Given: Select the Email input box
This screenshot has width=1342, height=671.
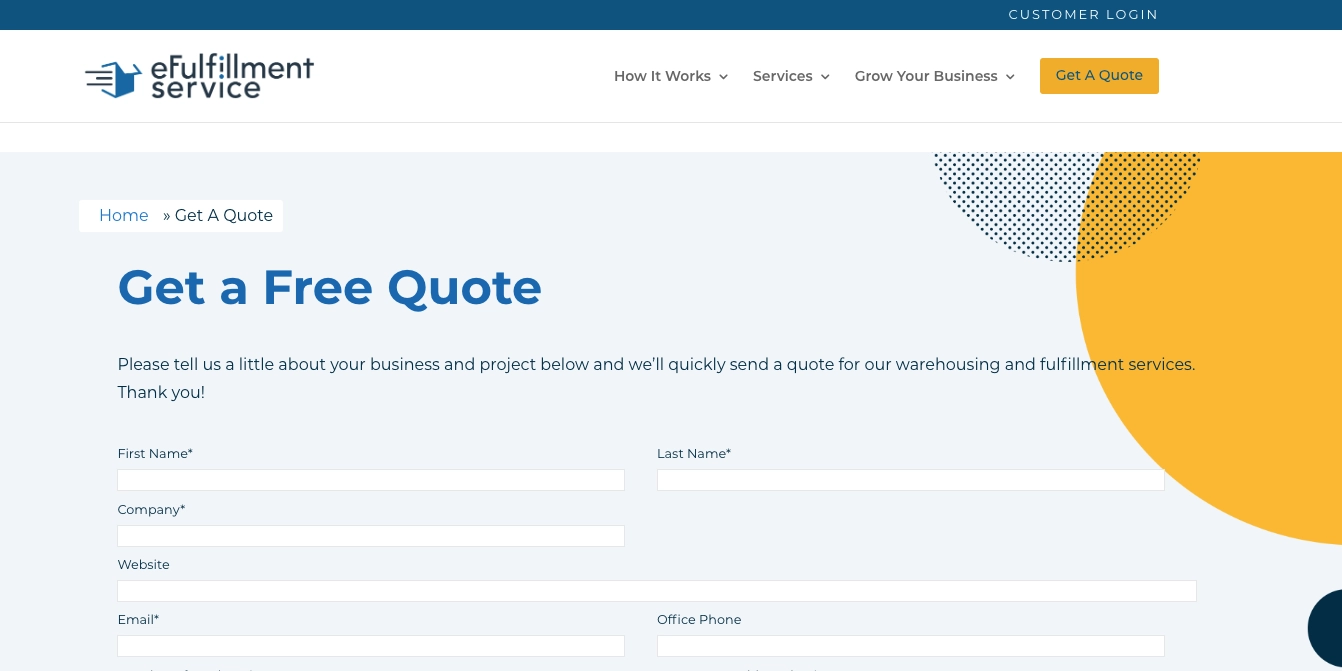Looking at the screenshot, I should 370,646.
